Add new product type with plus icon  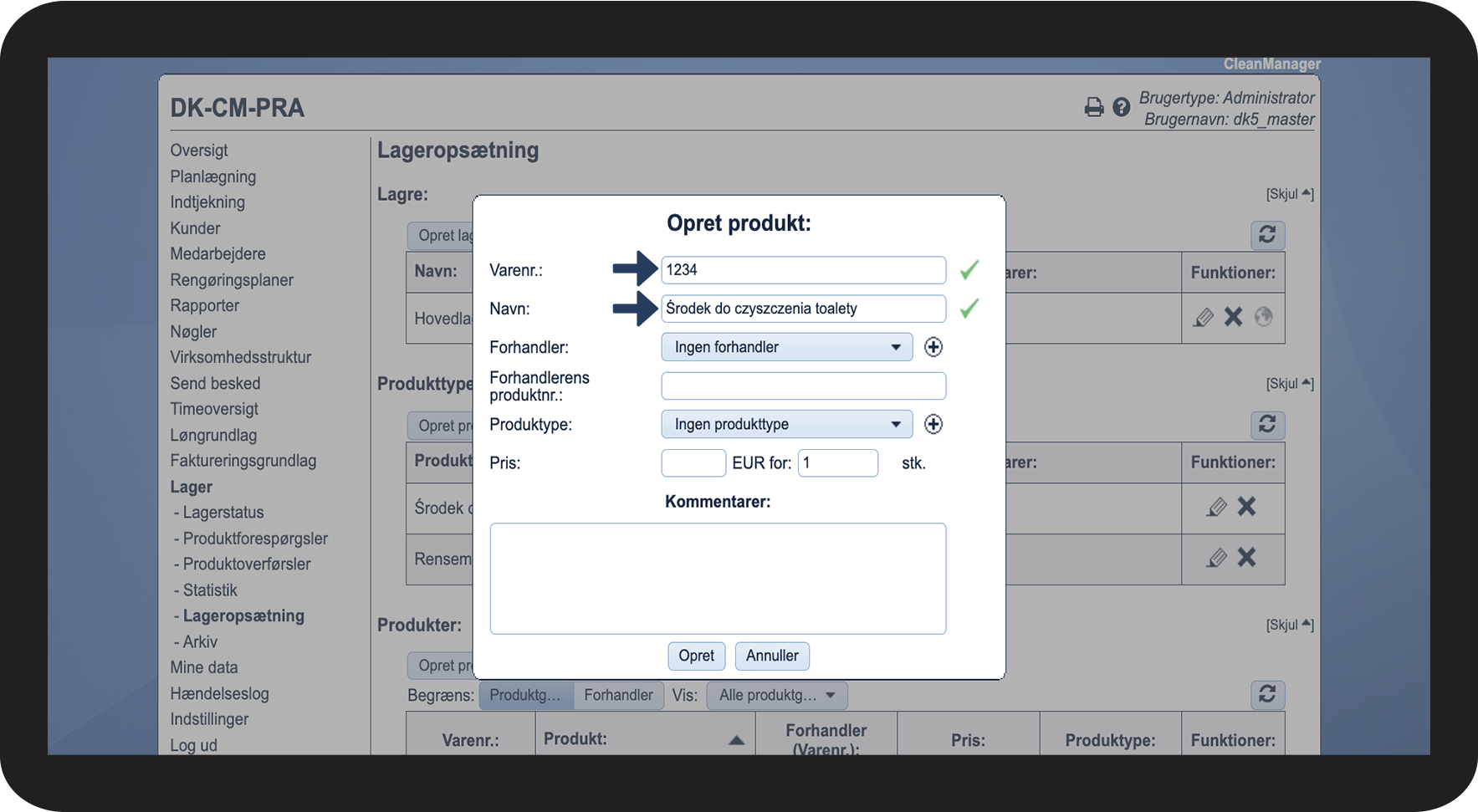point(933,424)
